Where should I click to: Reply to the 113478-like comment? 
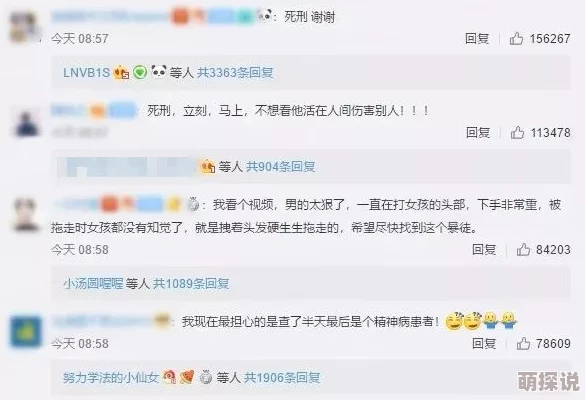(x=478, y=132)
